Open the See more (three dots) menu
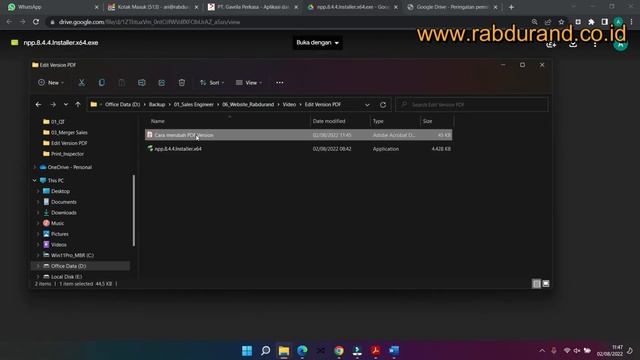This screenshot has width=640, height=360. pos(279,83)
